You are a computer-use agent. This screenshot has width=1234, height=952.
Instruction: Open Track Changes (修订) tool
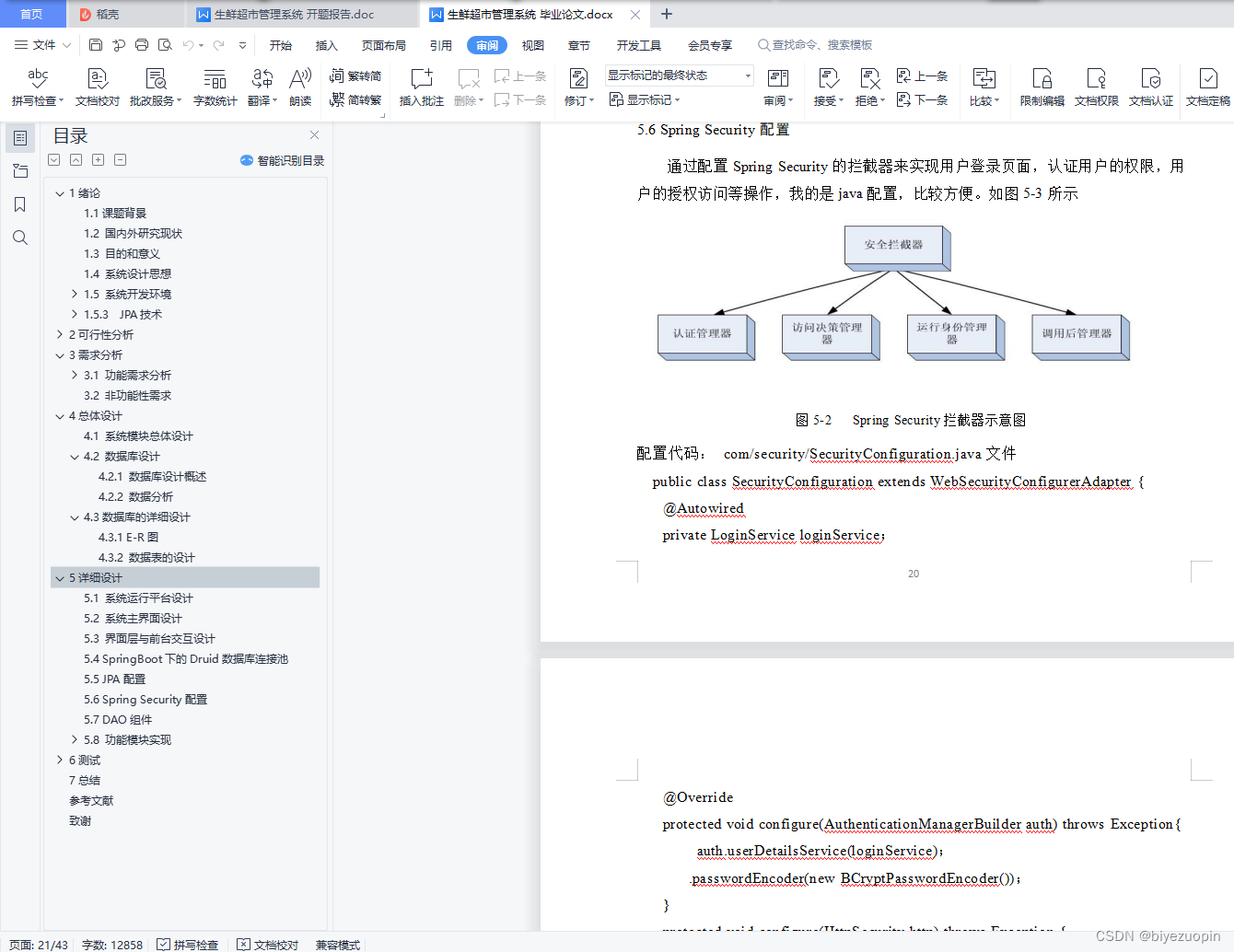[x=579, y=87]
